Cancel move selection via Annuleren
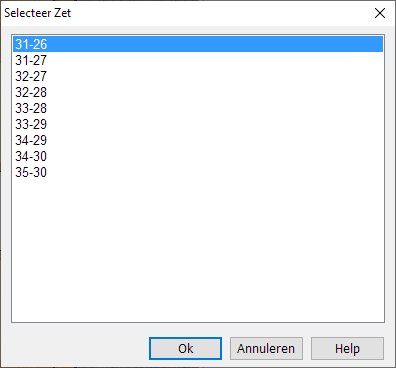 click(266, 349)
